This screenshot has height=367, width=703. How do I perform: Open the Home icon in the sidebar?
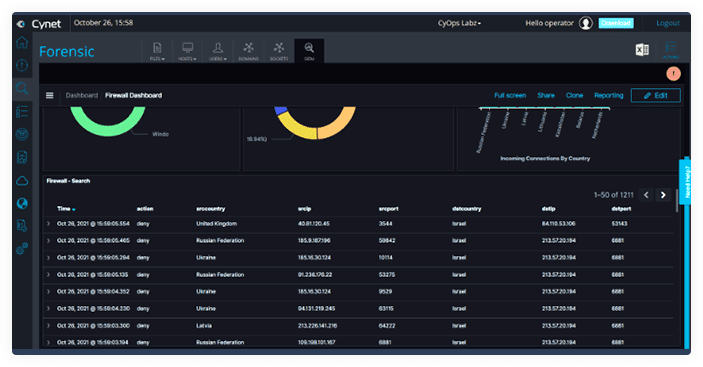click(22, 43)
